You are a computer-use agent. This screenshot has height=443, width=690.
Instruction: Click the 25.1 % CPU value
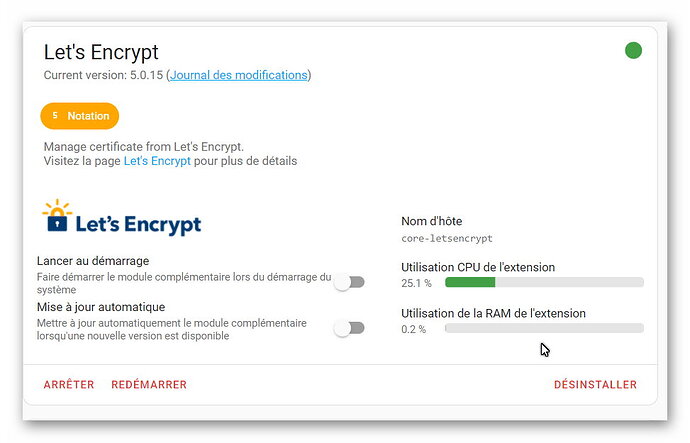[416, 283]
